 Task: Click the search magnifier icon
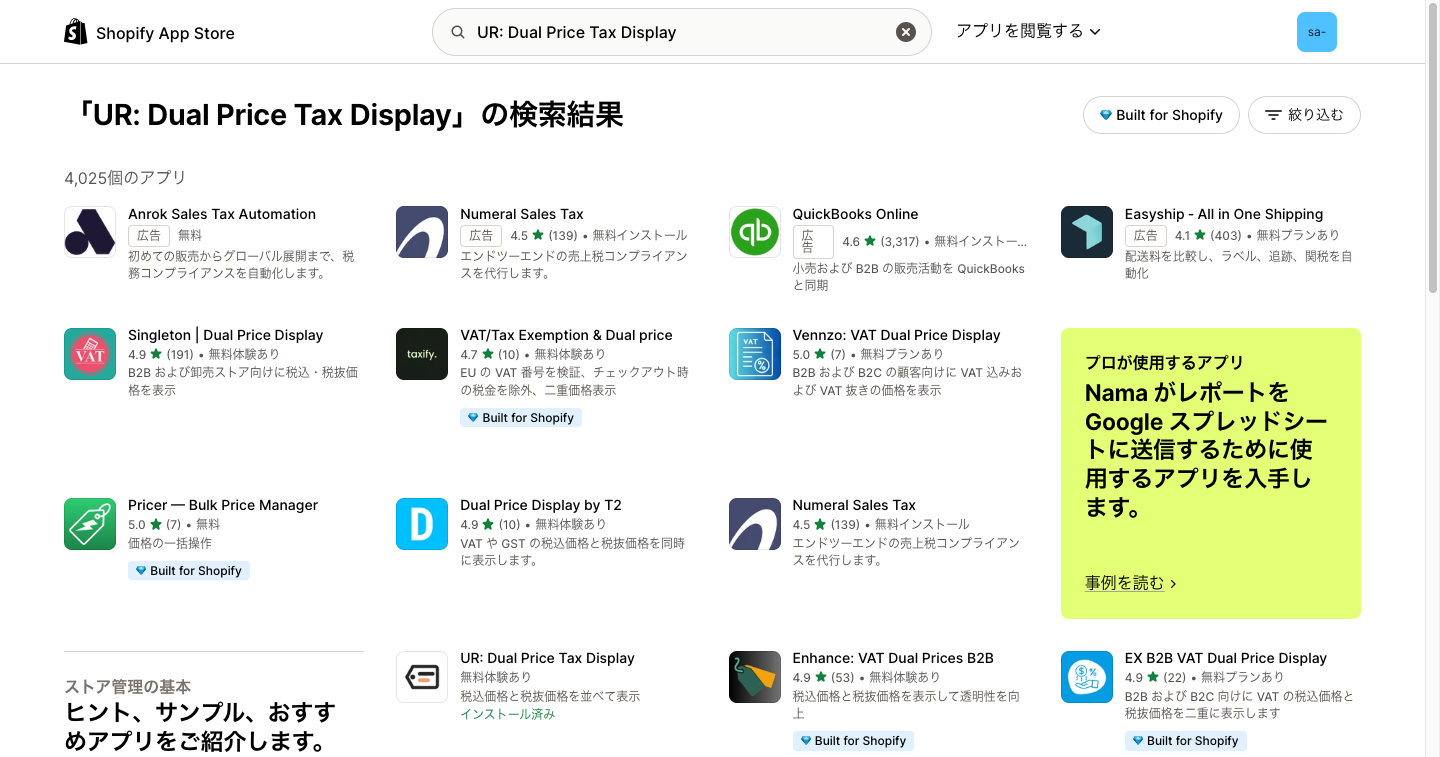(x=458, y=32)
